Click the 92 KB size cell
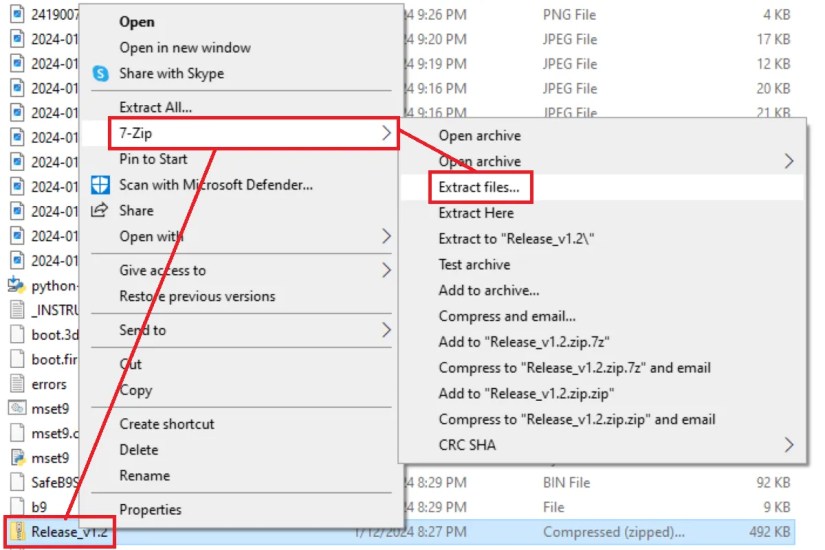Image resolution: width=825 pixels, height=550 pixels. coord(773,482)
